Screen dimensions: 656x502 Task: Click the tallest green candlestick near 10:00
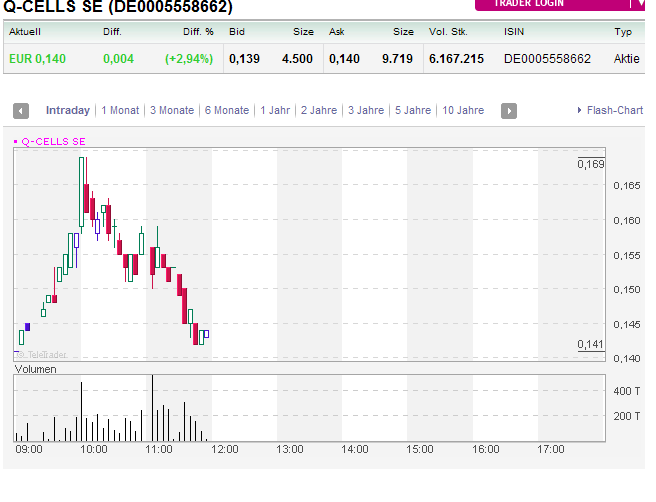[x=82, y=192]
